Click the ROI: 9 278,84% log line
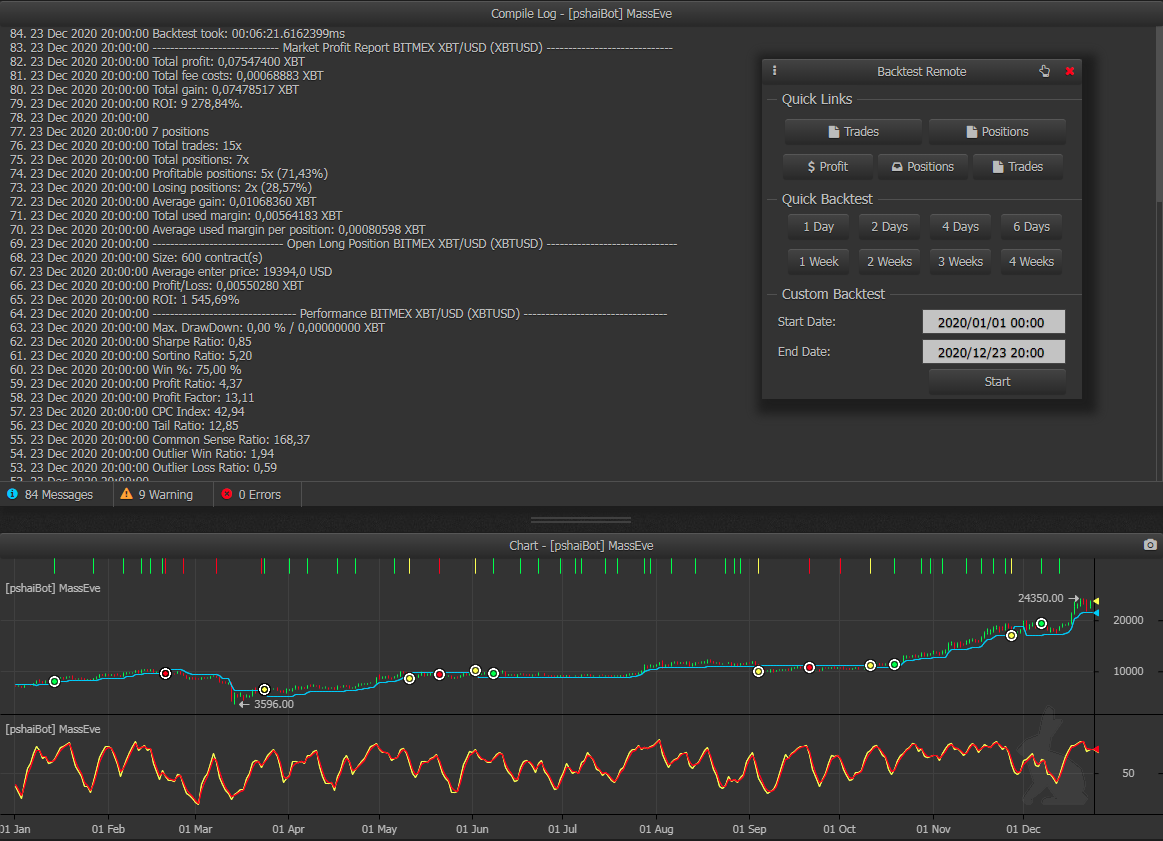Image resolution: width=1163 pixels, height=841 pixels. click(126, 104)
